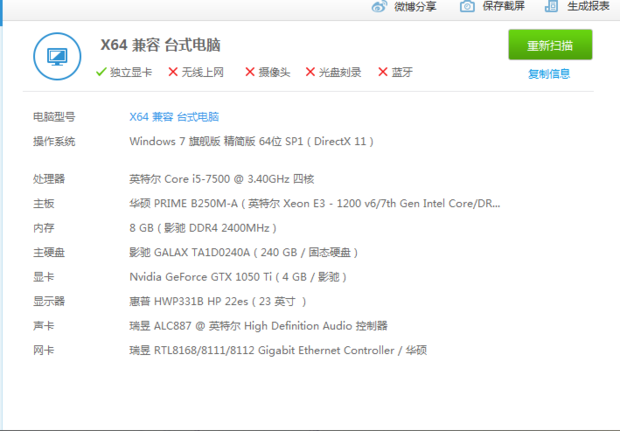
Task: Select the Windows 7 旗舰版 system value
Action: pyautogui.click(x=251, y=142)
